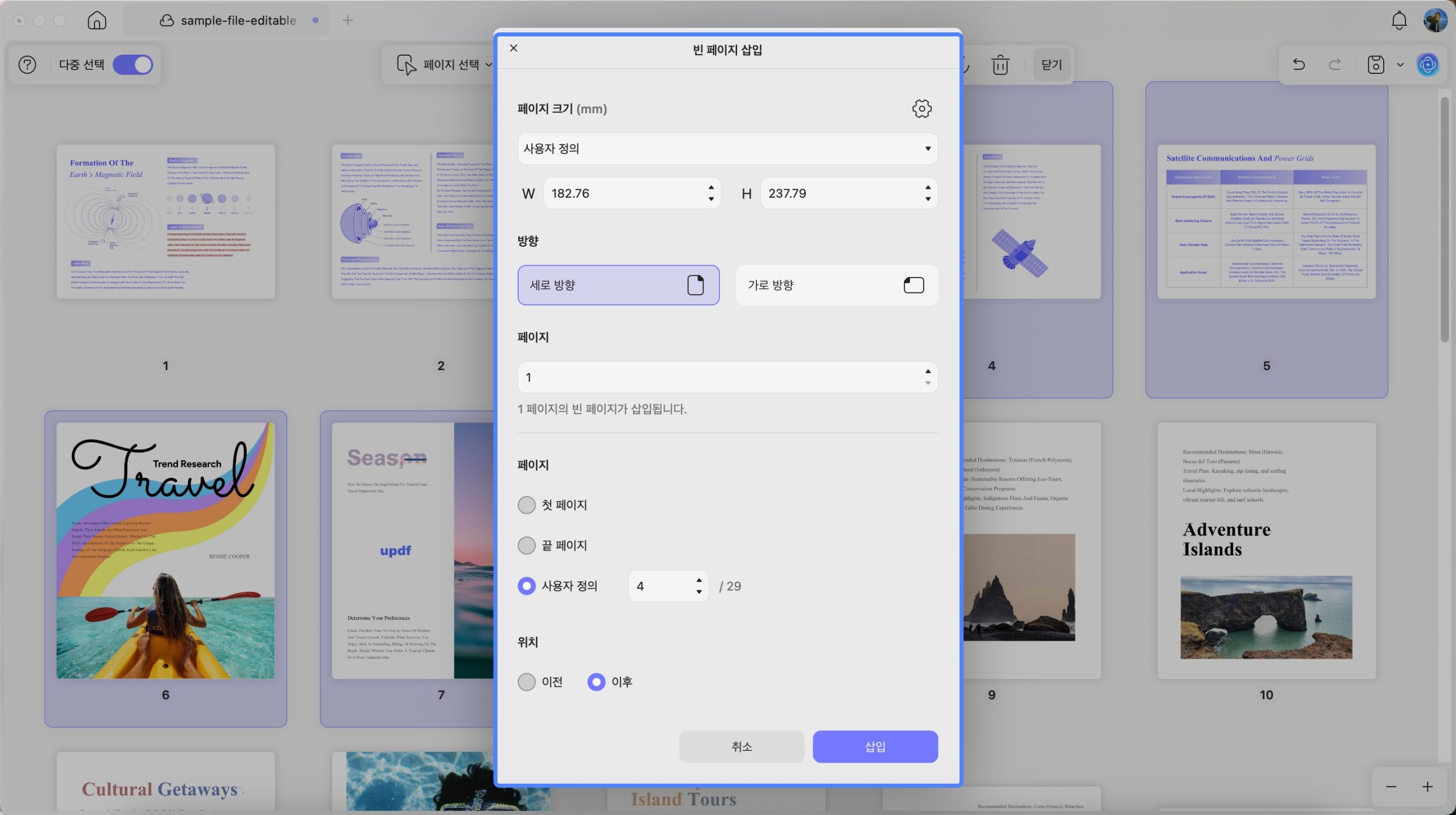Click the 닫기 button in toolbar
1456x815 pixels.
point(1052,65)
